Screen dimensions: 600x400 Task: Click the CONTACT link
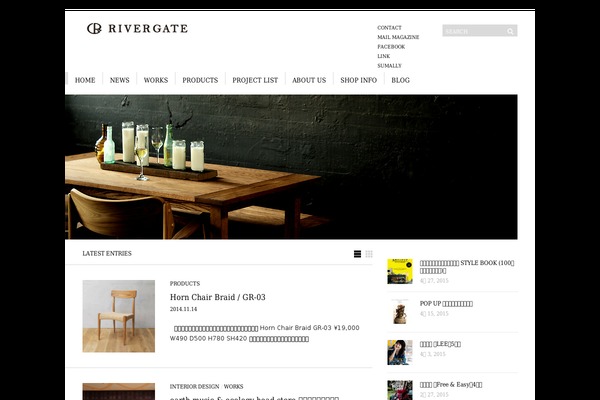click(389, 28)
